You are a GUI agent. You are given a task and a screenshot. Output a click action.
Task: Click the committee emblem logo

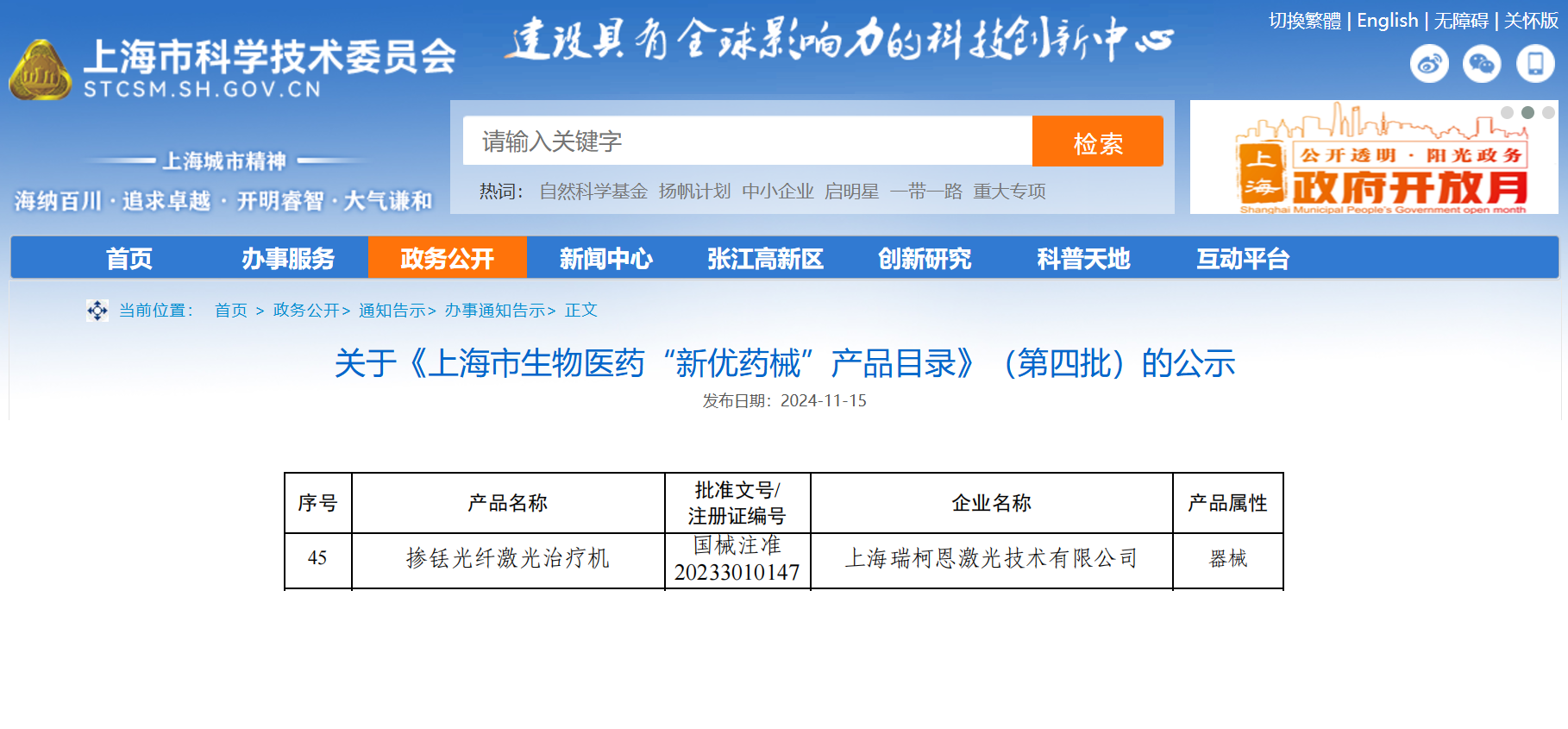coord(40,71)
